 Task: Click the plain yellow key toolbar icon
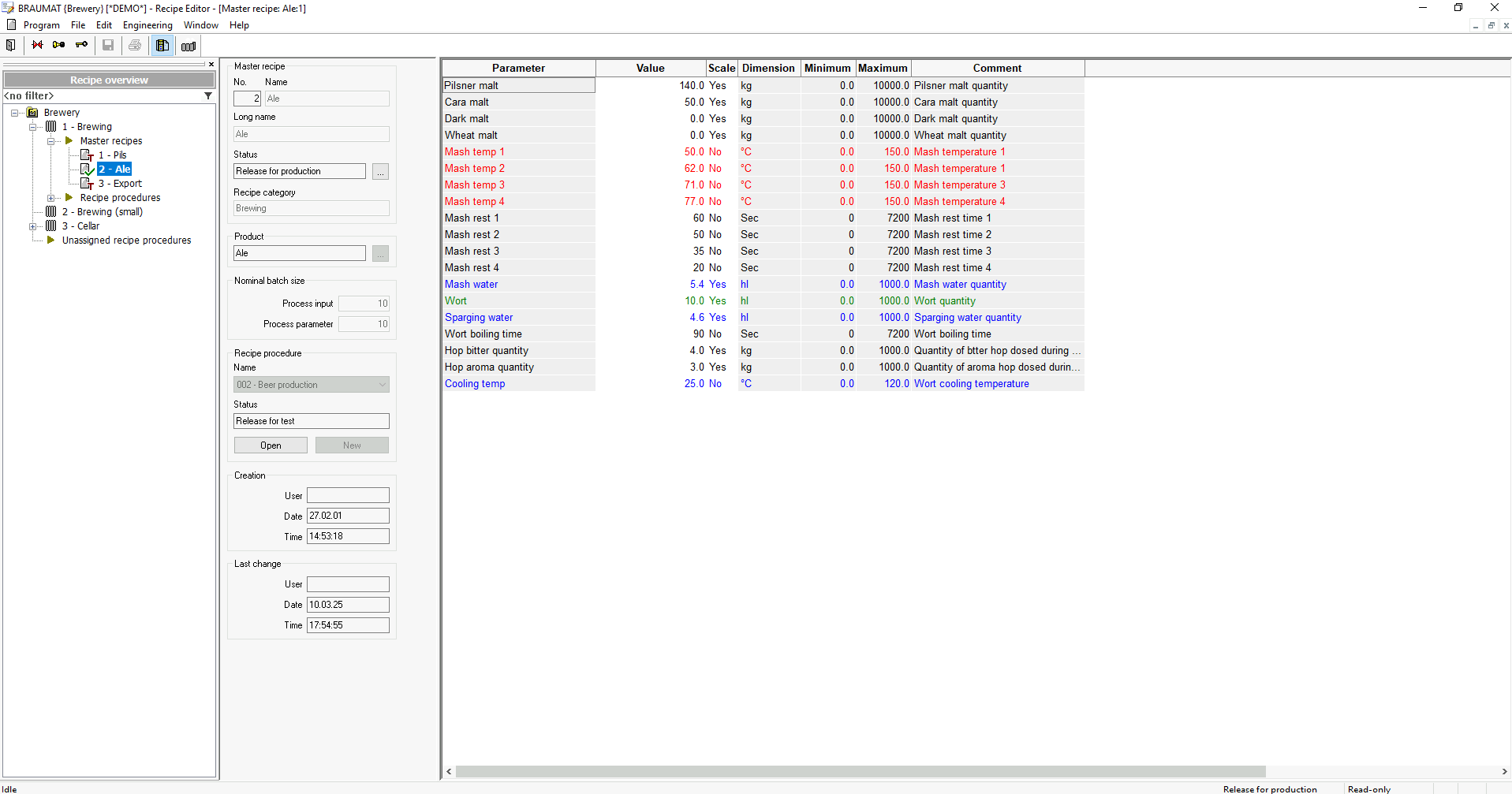(x=81, y=46)
